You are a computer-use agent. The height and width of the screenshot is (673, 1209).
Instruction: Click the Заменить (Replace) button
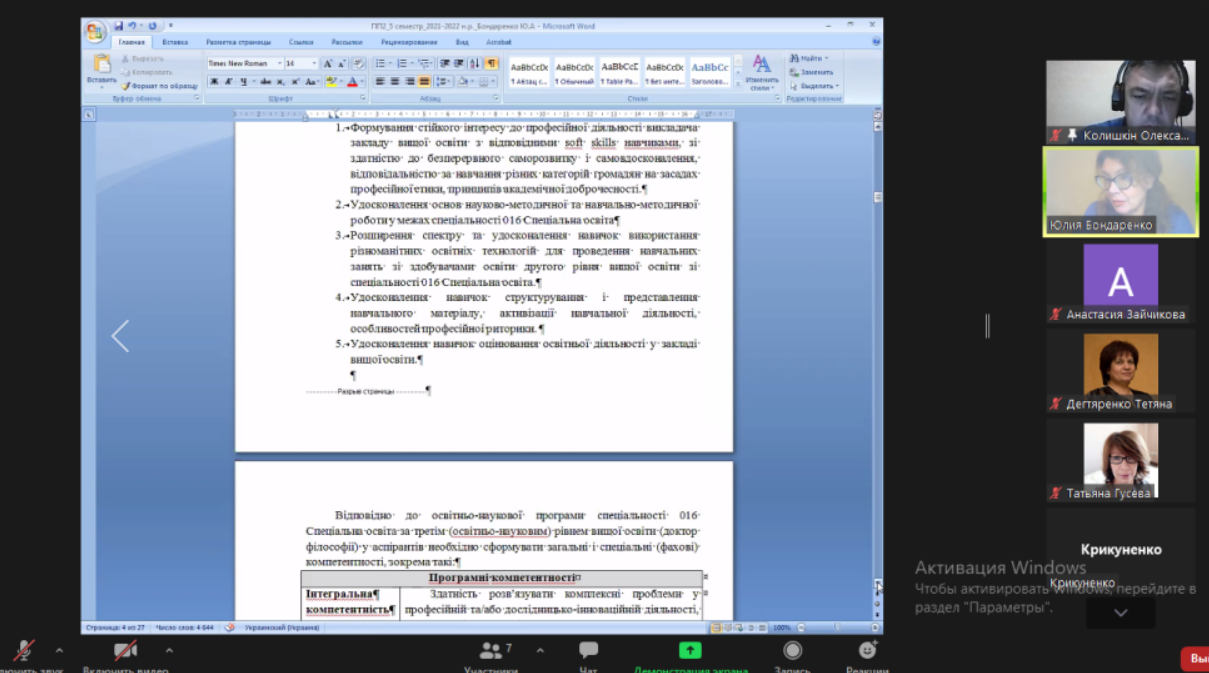tap(811, 72)
